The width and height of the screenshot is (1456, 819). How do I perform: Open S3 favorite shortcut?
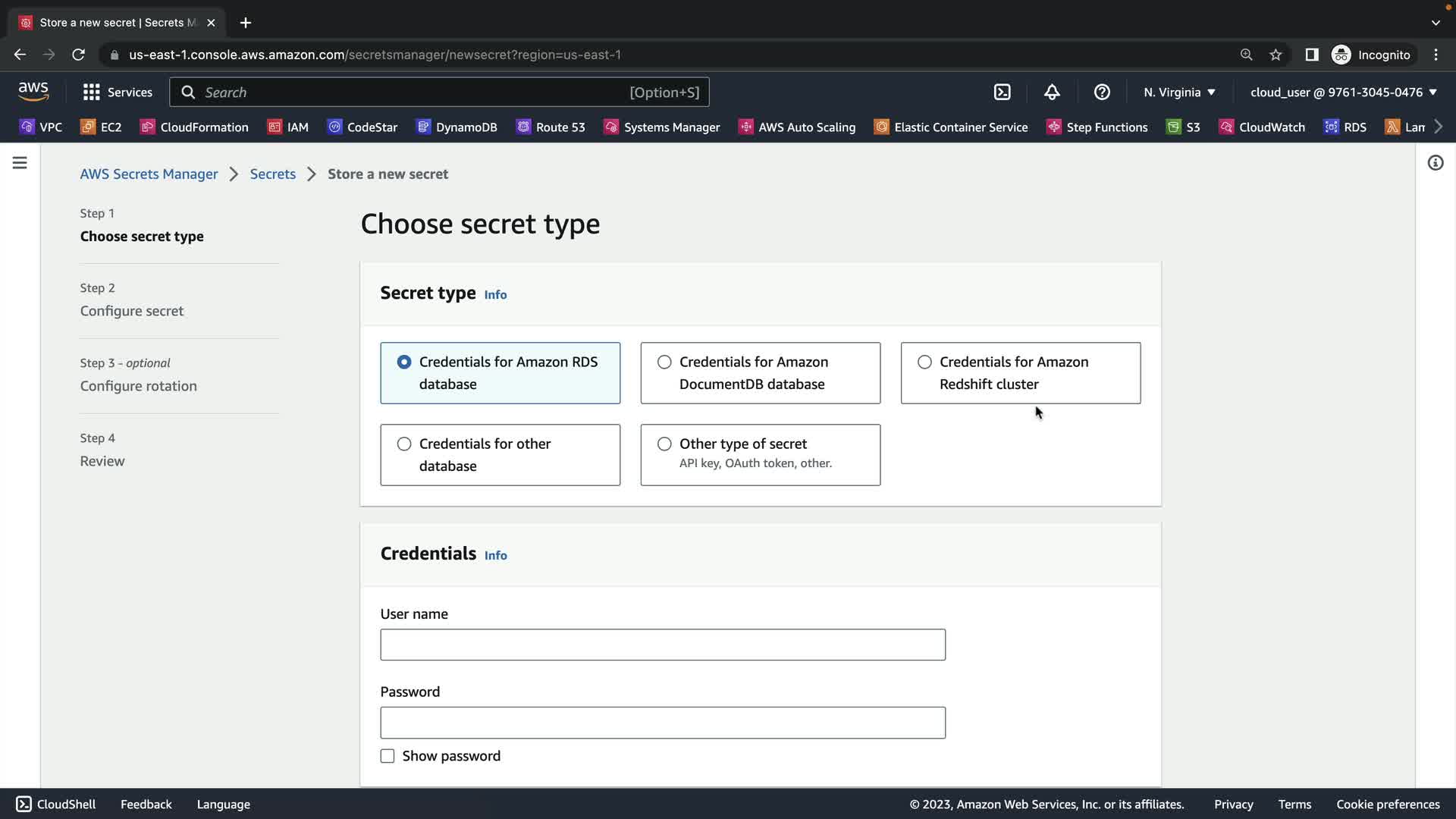point(1184,127)
